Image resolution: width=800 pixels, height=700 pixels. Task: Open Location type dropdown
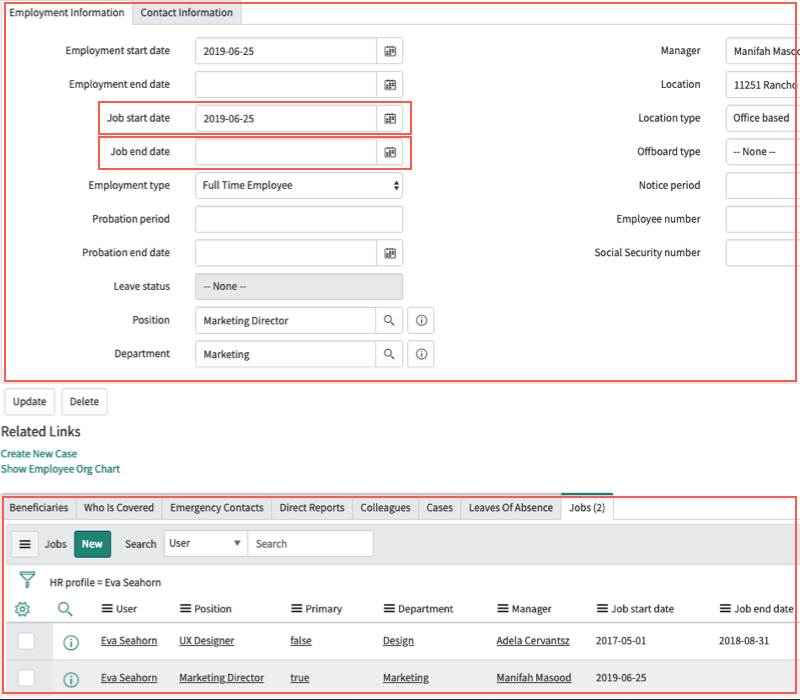(762, 118)
